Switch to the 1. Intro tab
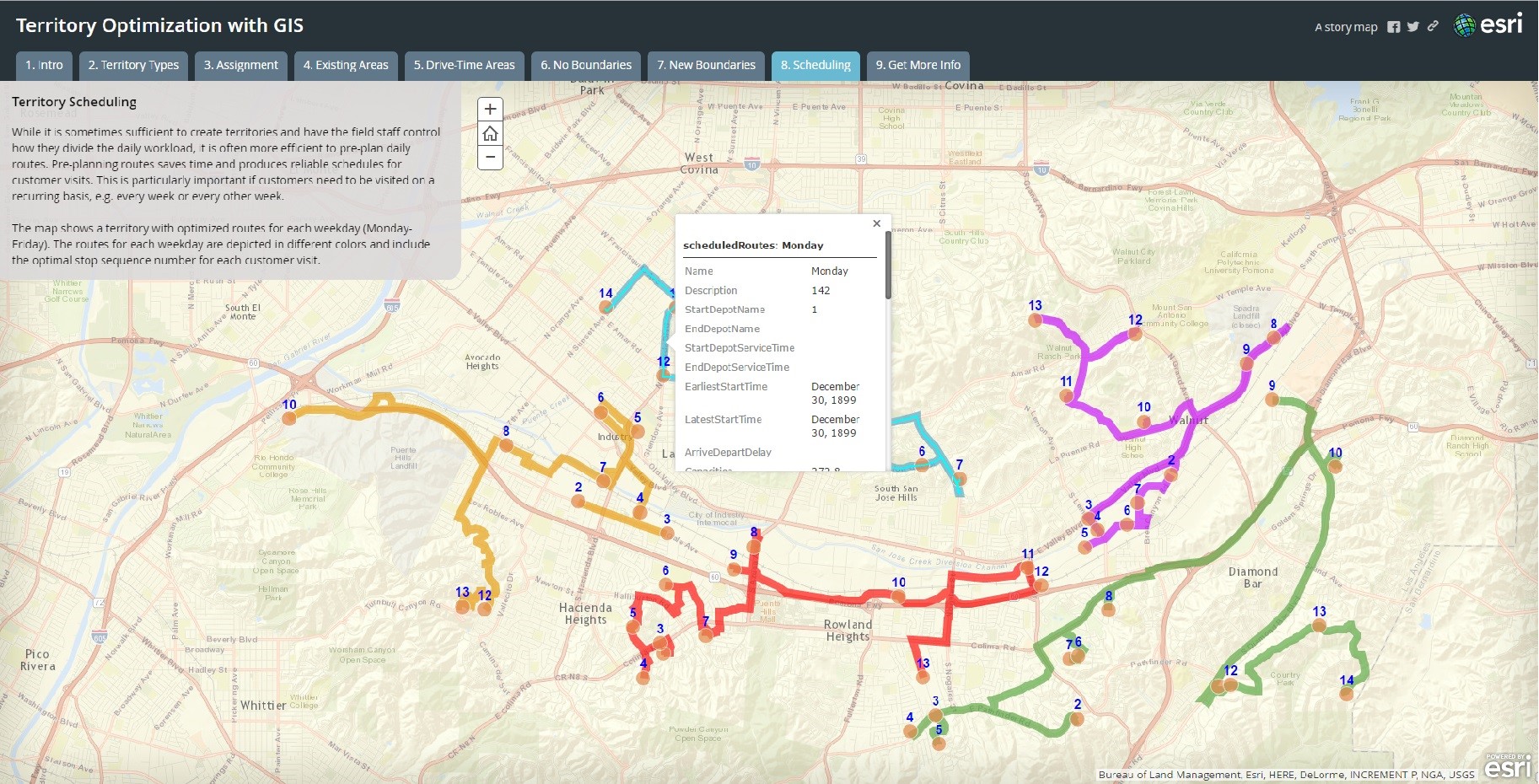The height and width of the screenshot is (784, 1539). click(44, 66)
